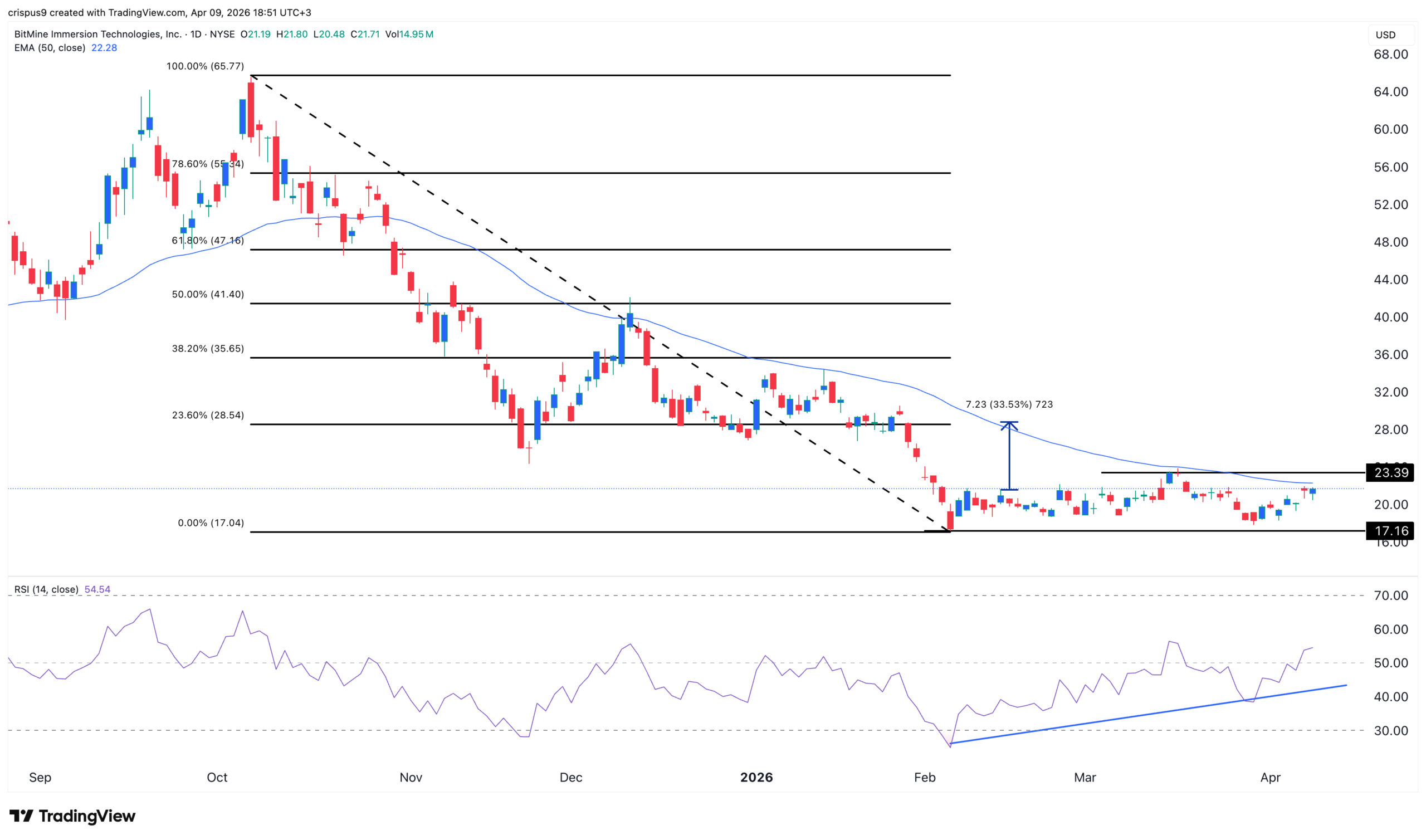Click the Apr label on time axis
Screen dimensions: 1426x840
pos(1270,777)
